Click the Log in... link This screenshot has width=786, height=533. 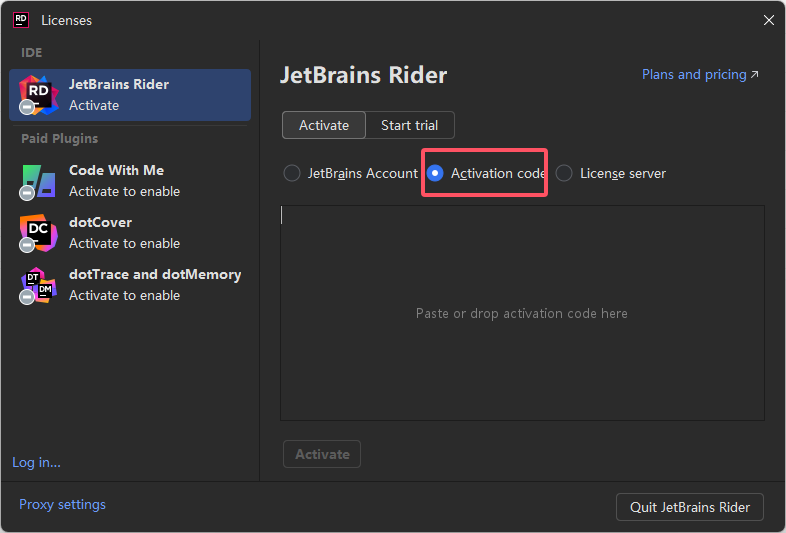[x=36, y=462]
